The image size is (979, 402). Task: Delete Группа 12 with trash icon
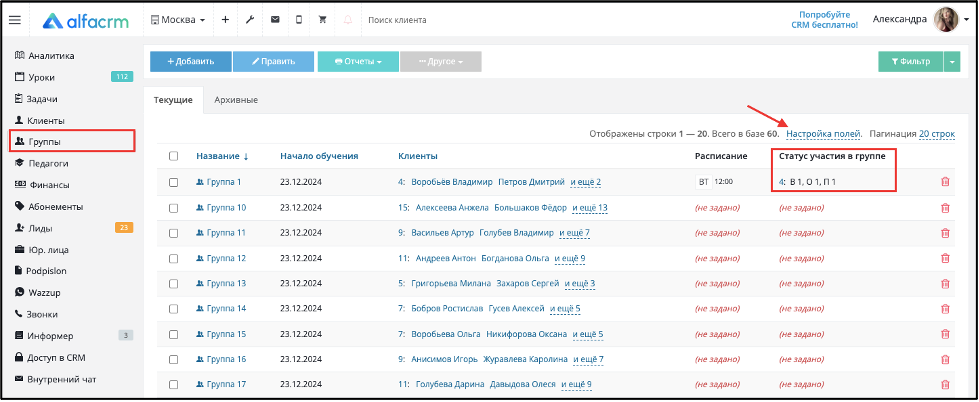(945, 258)
